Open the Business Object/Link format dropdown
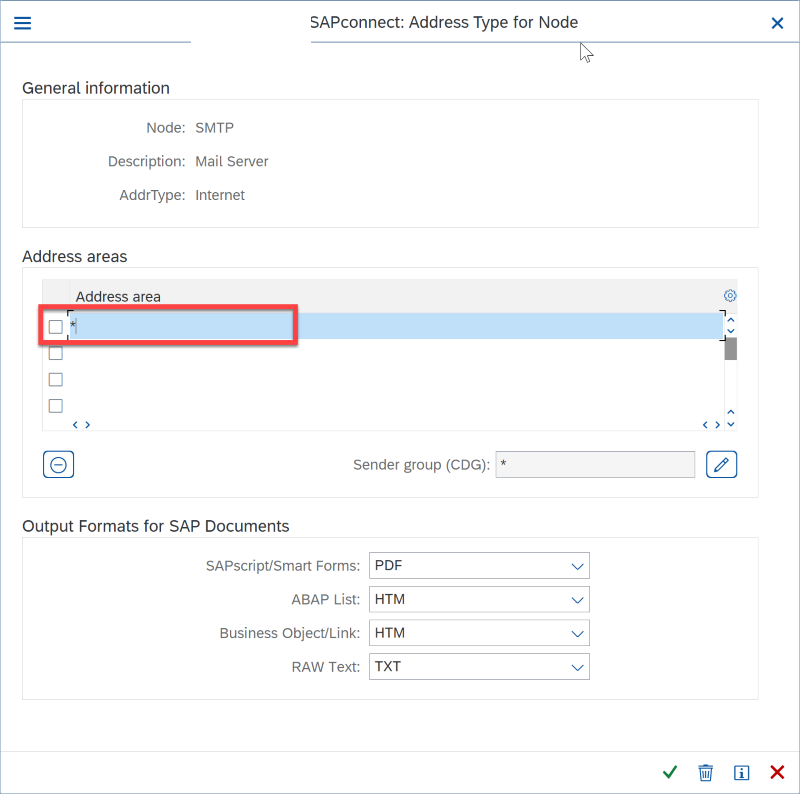The height and width of the screenshot is (794, 800). tap(479, 633)
